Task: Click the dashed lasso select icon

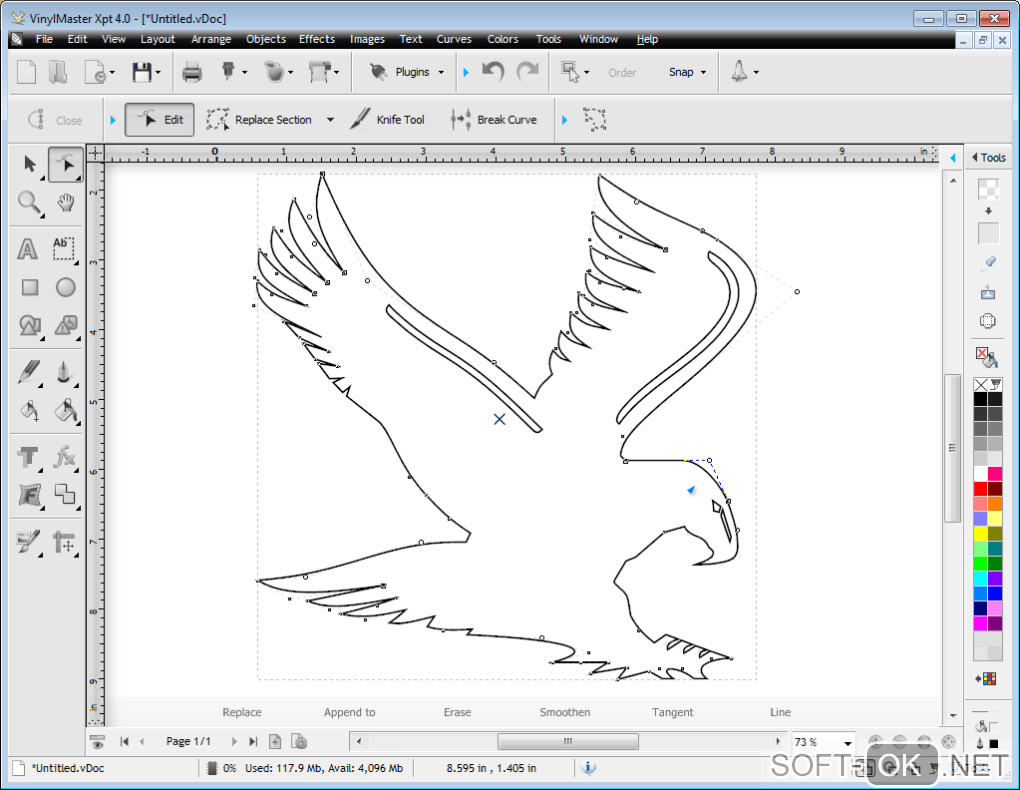Action: [595, 120]
